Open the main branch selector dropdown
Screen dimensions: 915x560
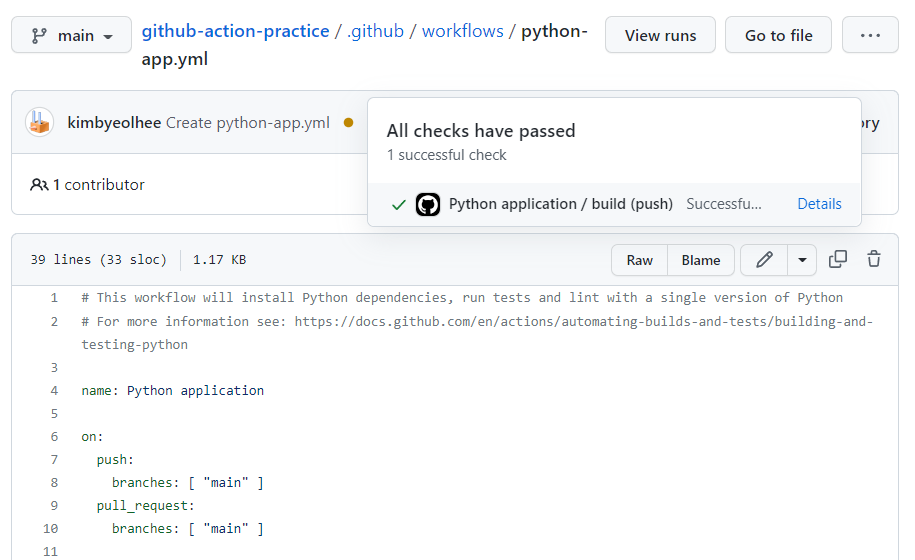pos(71,35)
